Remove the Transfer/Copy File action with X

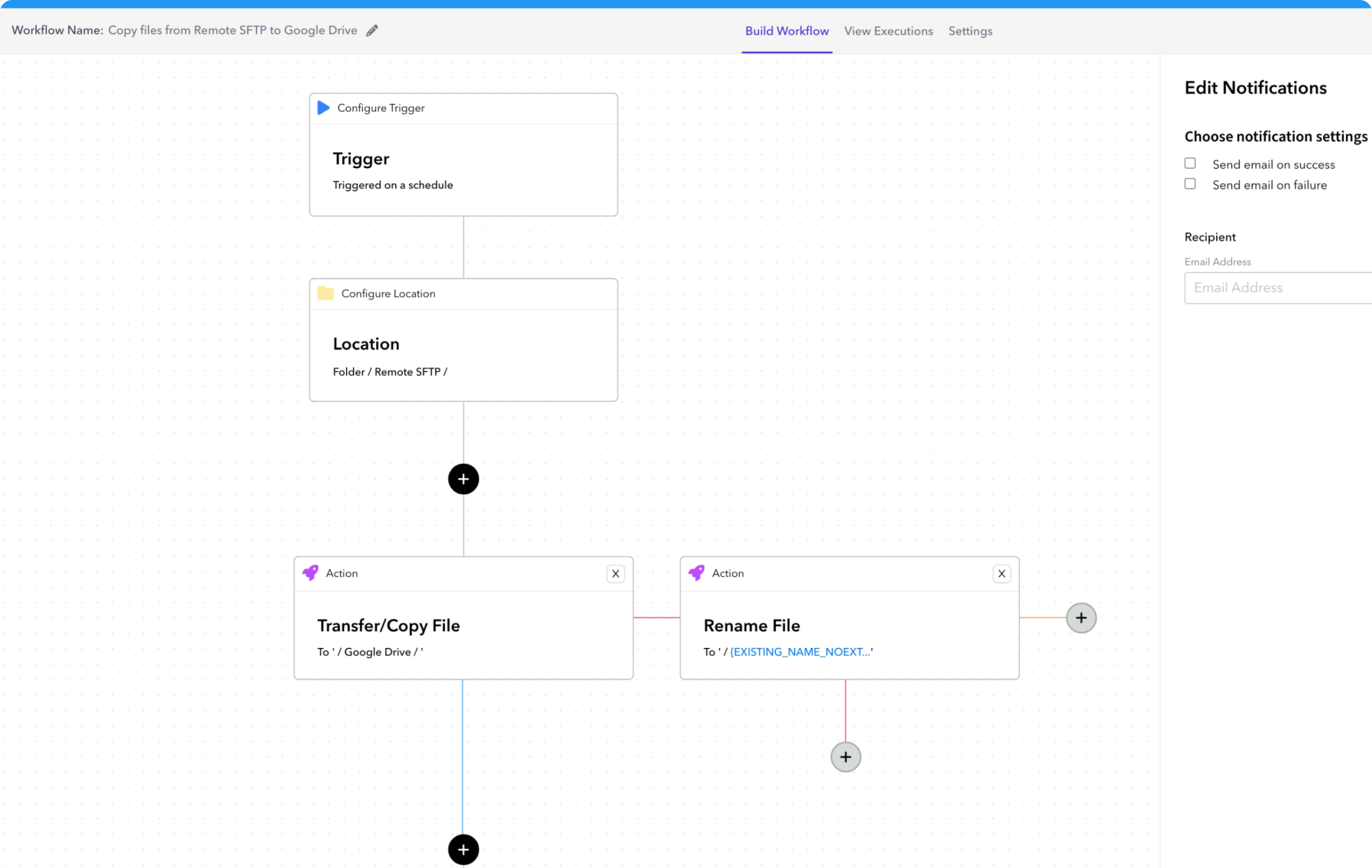(x=615, y=574)
